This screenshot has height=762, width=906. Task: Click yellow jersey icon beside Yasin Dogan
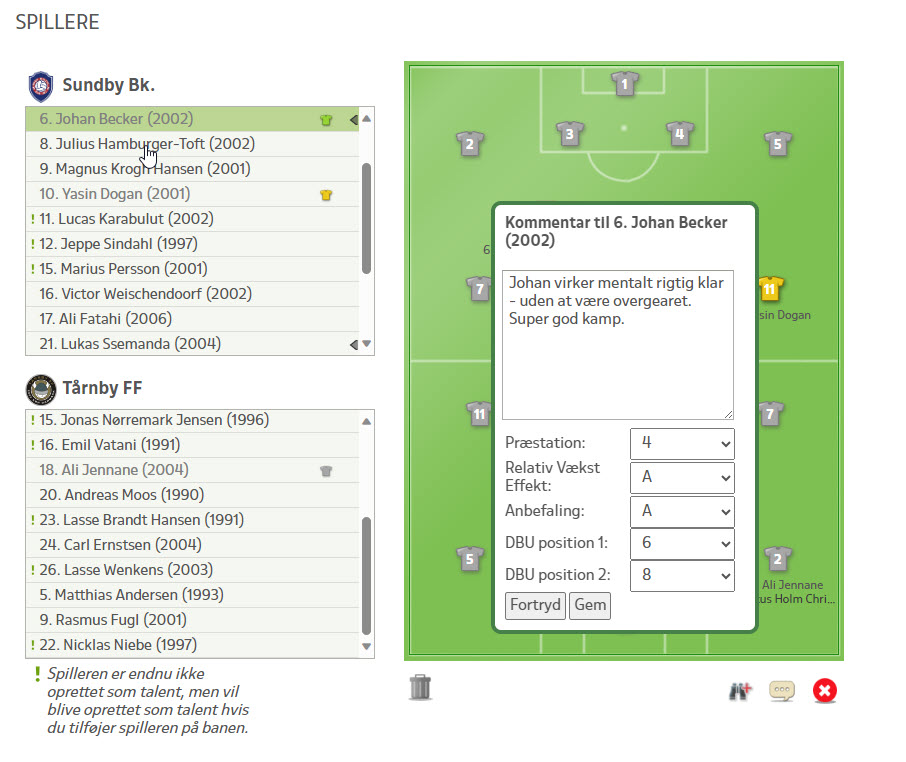coord(325,195)
